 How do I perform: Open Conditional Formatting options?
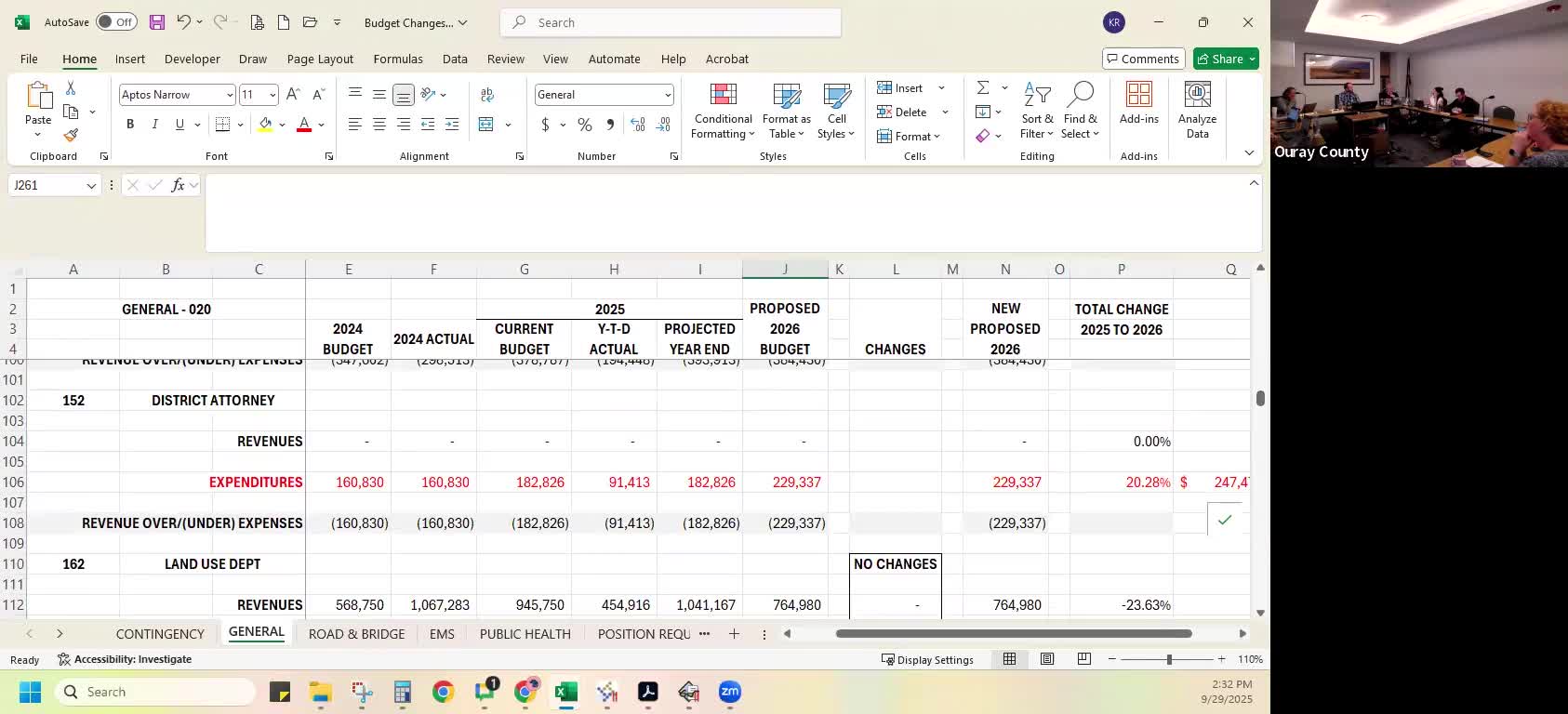(723, 112)
